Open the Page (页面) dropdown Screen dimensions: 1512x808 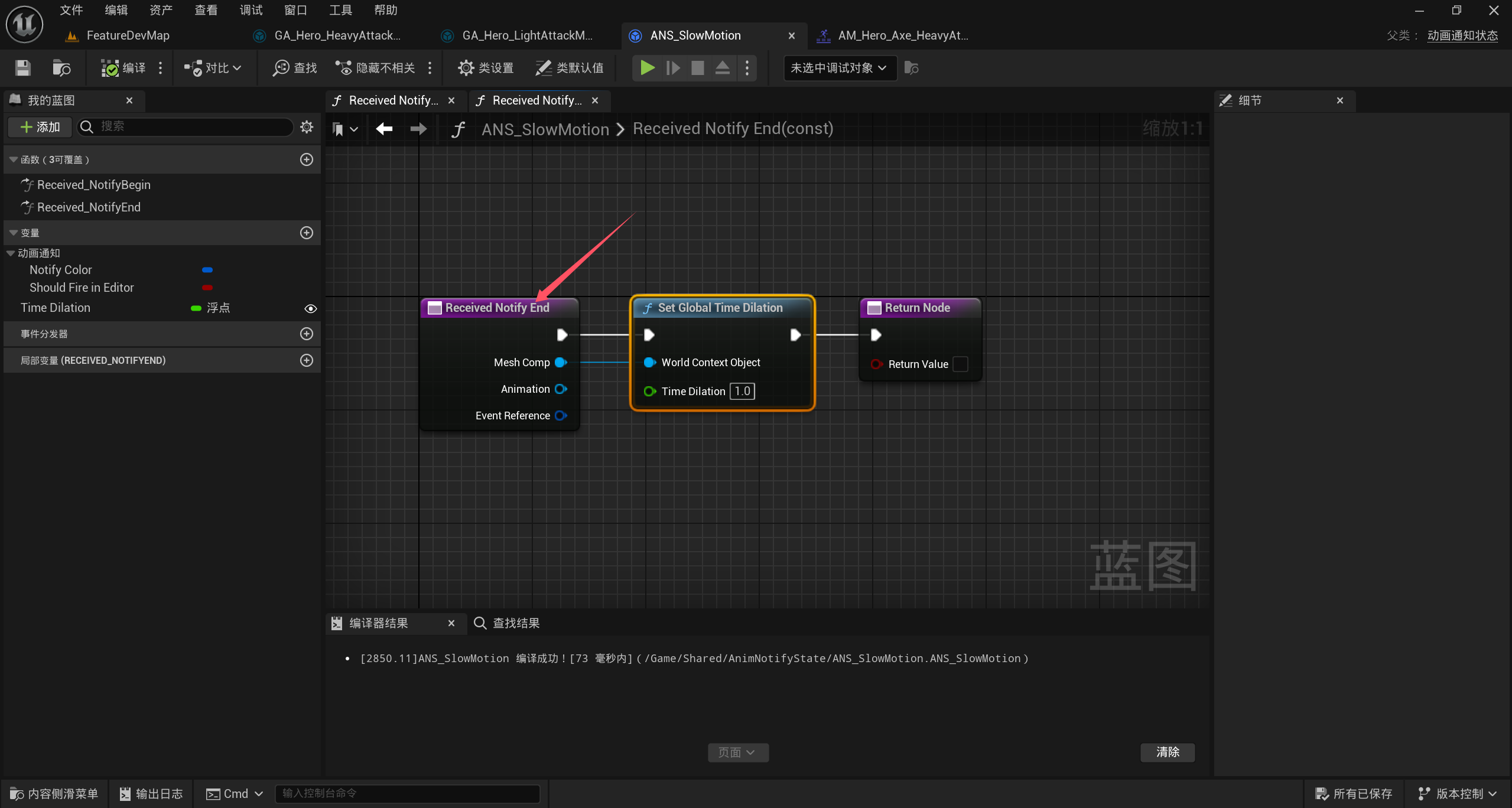click(738, 752)
